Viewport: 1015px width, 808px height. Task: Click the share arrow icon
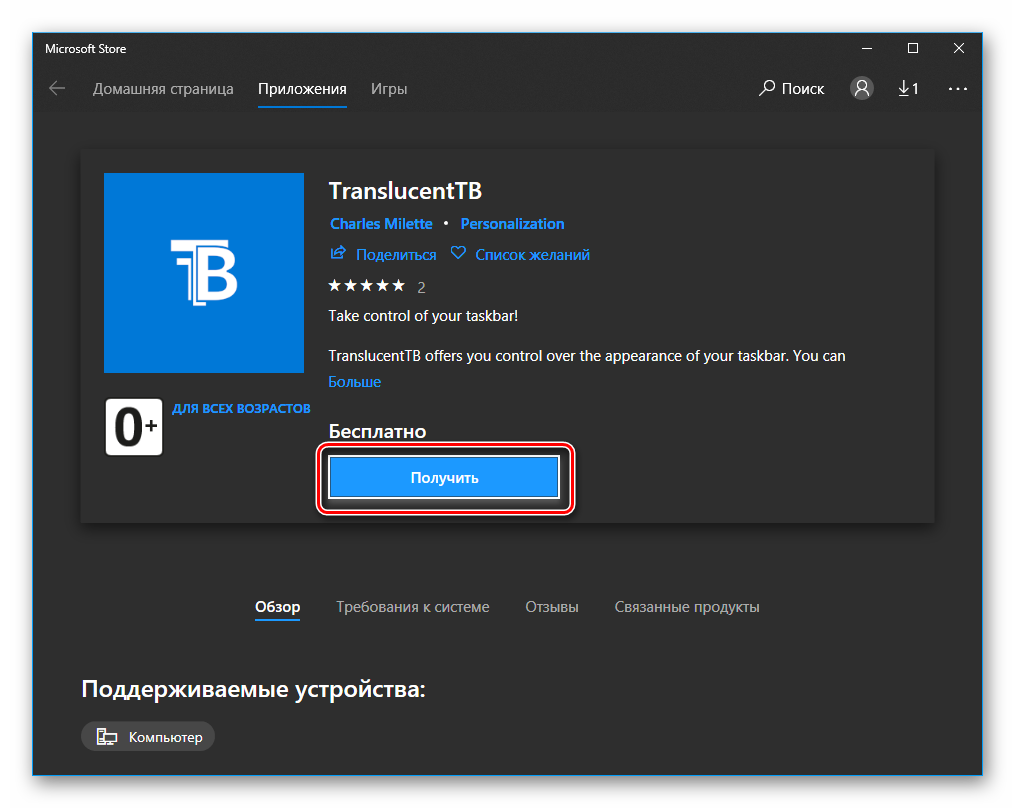(338, 253)
